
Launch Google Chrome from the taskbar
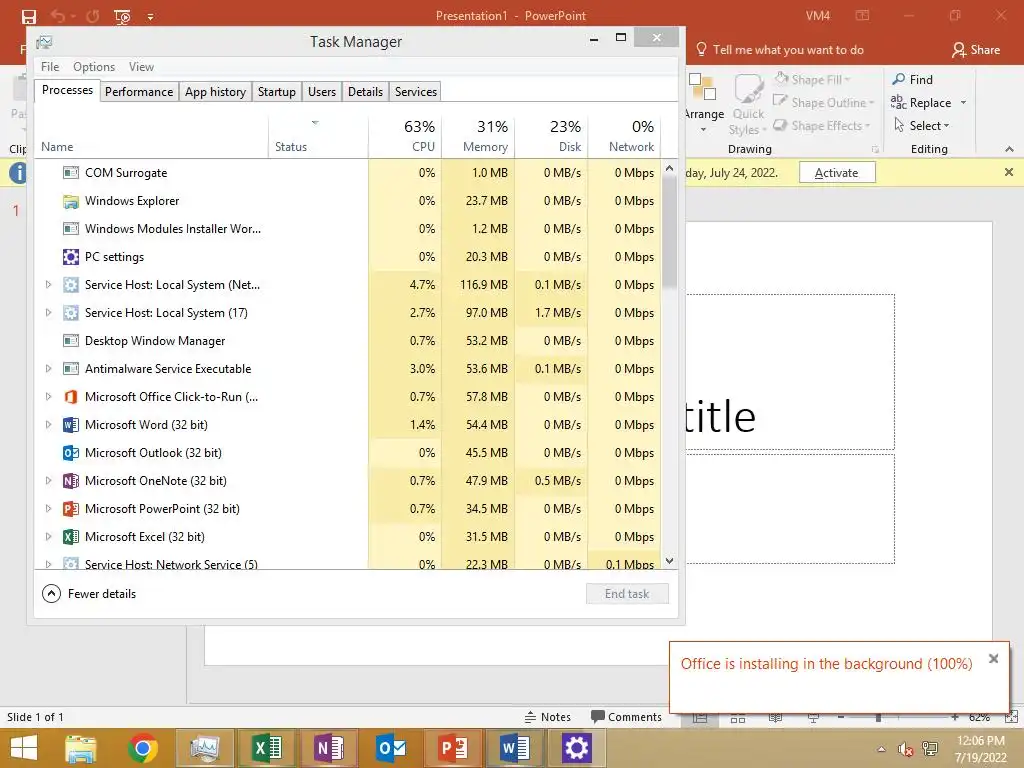pos(143,748)
